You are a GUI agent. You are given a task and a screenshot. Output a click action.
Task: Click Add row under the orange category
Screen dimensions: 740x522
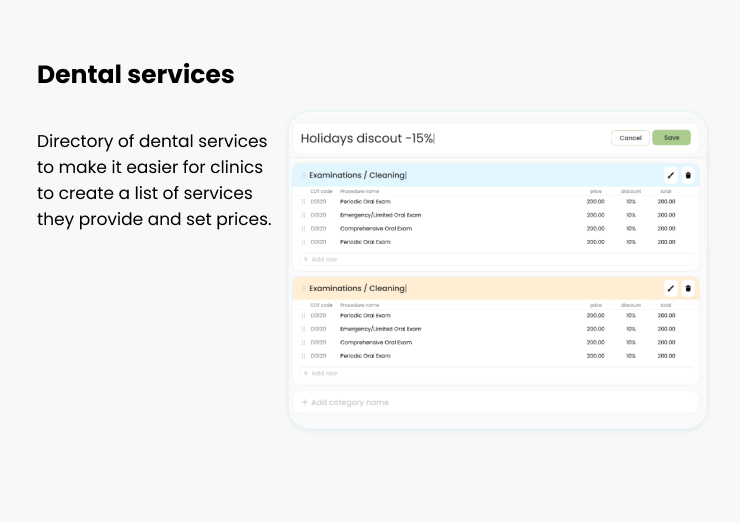pyautogui.click(x=497, y=373)
